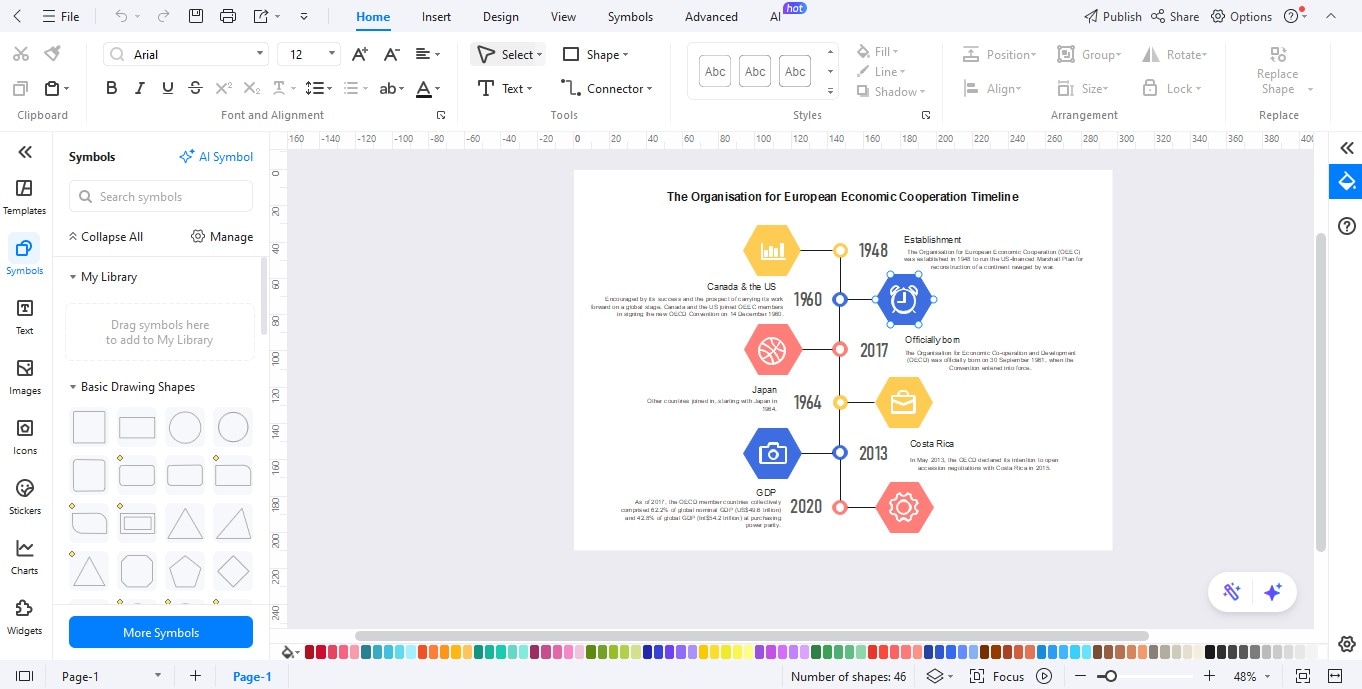Switch to the View ribbon tab

click(x=563, y=16)
